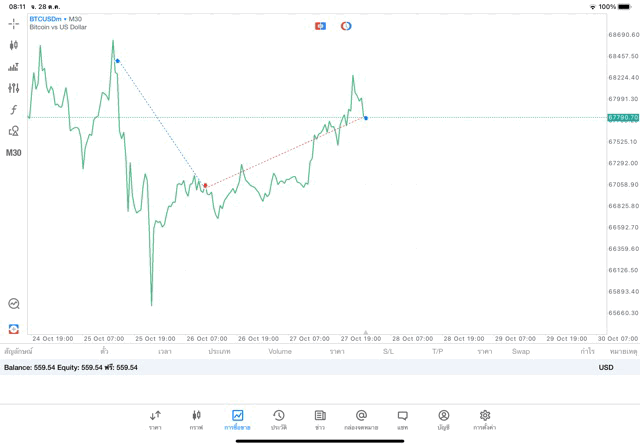Sort positions by Volume column header
Image resolution: width=640 pixels, height=447 pixels.
coord(280,352)
